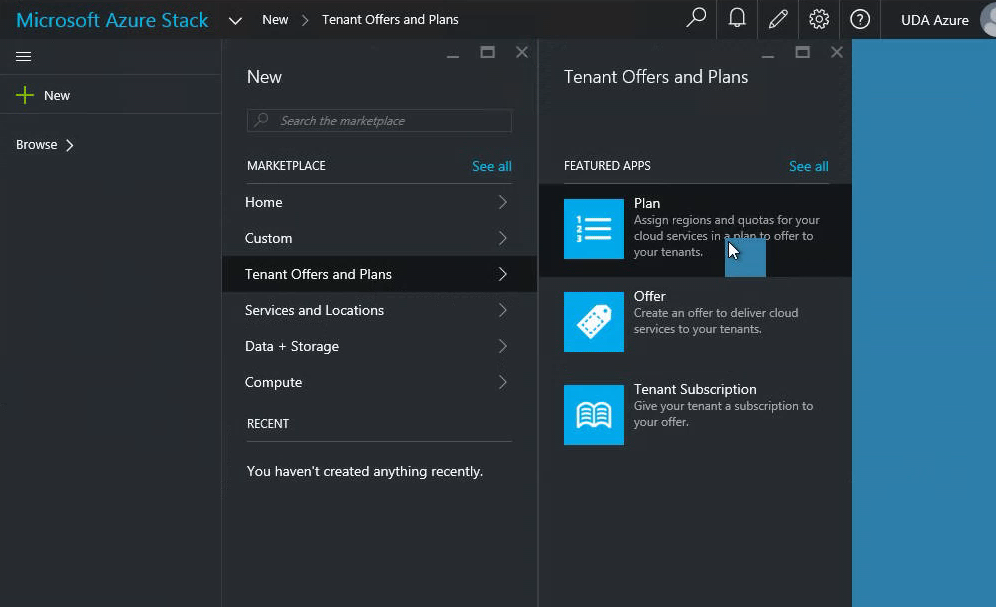Click See all next to Marketplace
The image size is (996, 607).
point(491,166)
